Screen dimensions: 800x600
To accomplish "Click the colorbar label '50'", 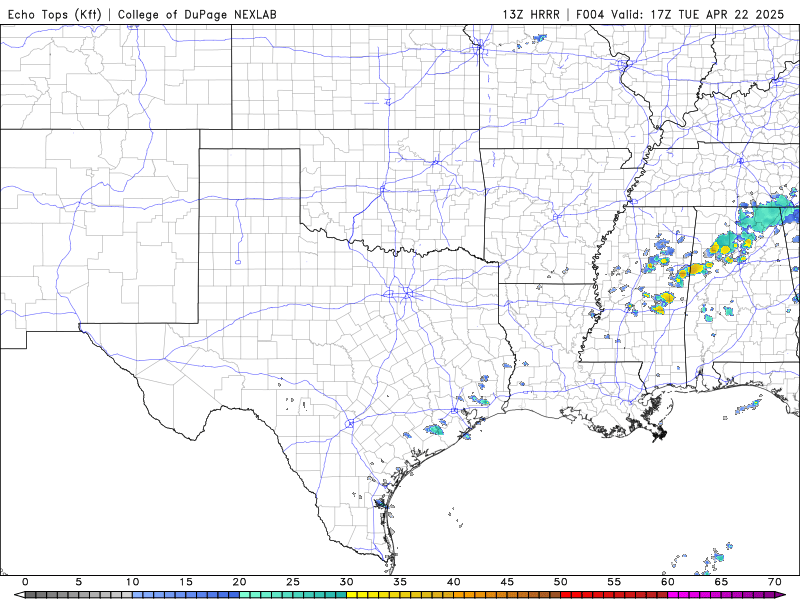I will tap(561, 582).
